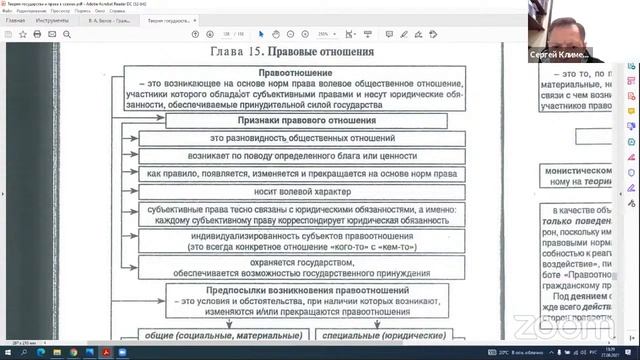Open the sign document tool
This screenshot has width=640, height=360.
point(418,35)
